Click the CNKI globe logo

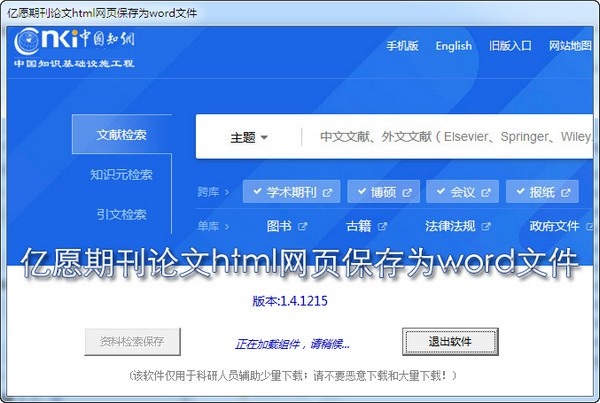click(x=27, y=41)
